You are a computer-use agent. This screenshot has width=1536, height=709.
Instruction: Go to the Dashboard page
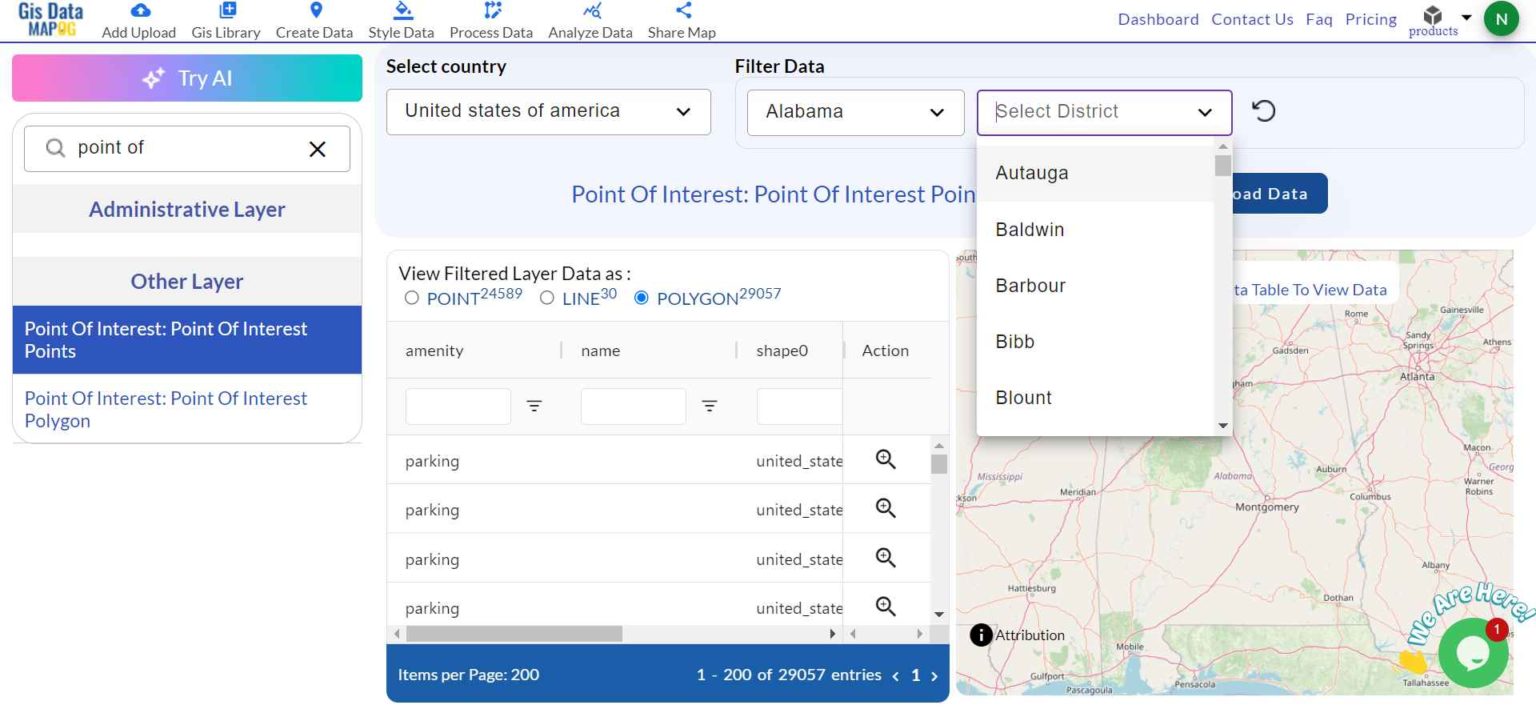1158,19
